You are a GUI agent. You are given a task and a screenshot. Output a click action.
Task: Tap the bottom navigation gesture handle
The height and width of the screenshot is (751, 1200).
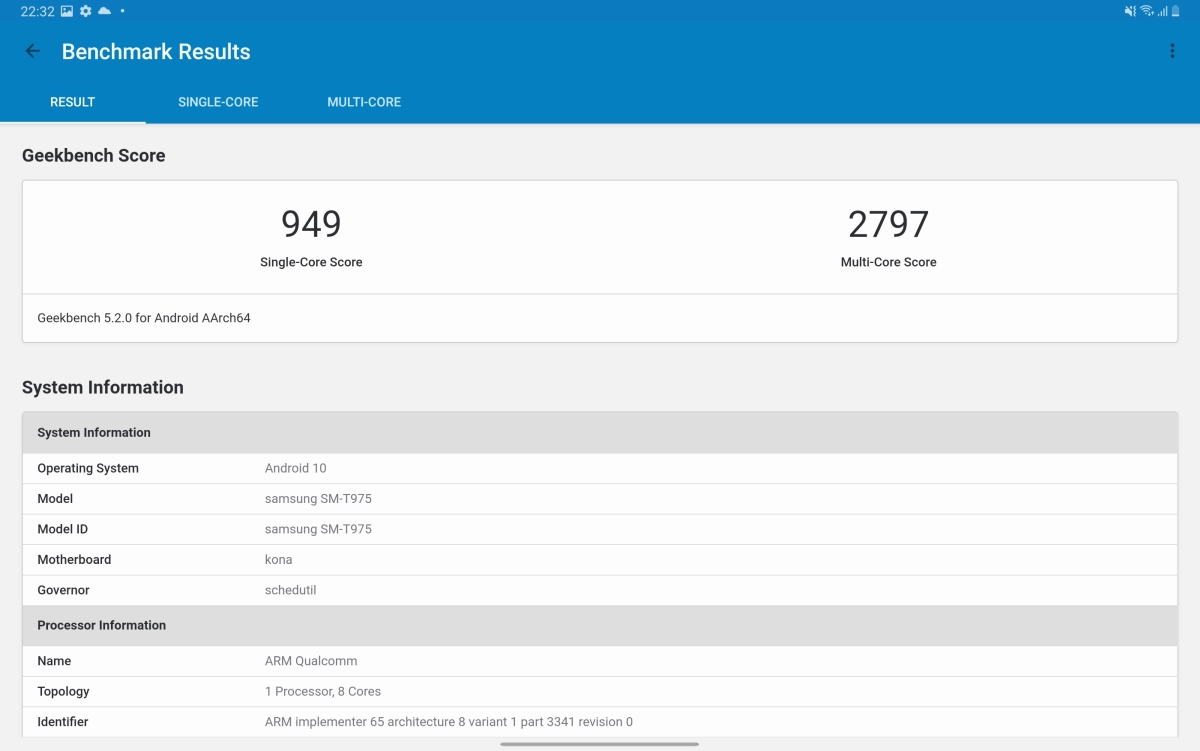(x=600, y=744)
